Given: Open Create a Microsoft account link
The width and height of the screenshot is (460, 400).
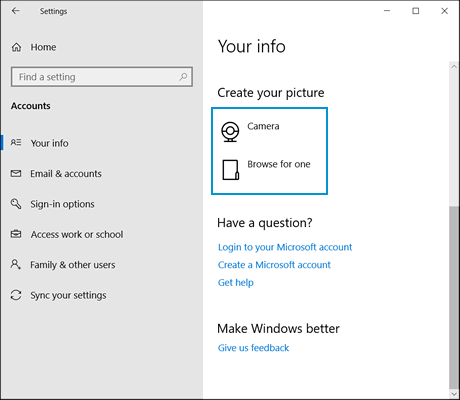Looking at the screenshot, I should [x=274, y=265].
